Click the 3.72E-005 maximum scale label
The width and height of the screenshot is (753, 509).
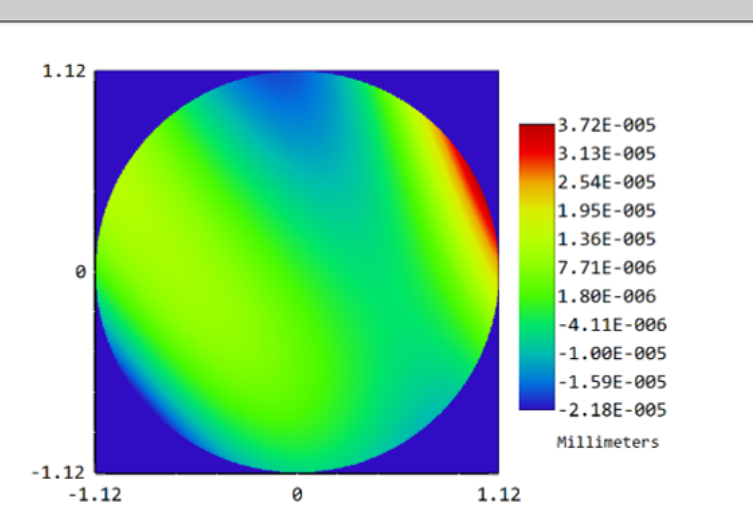607,125
